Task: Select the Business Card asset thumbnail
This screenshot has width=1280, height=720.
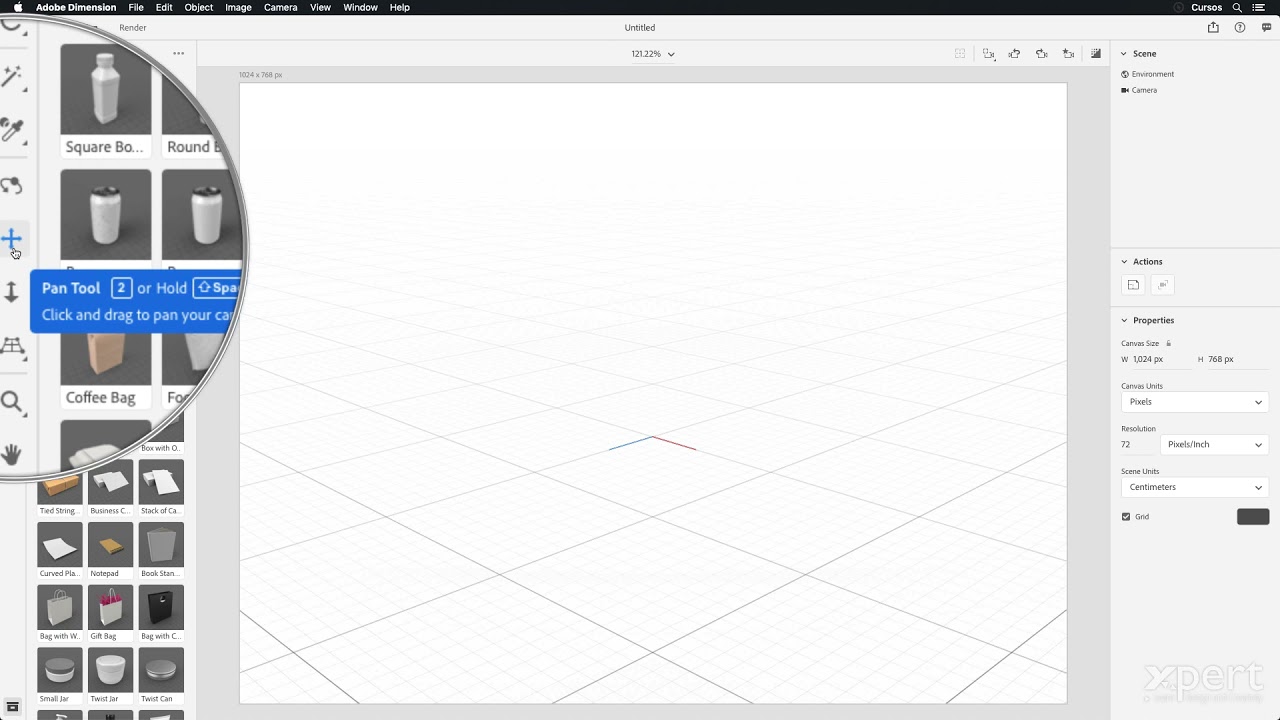Action: coord(111,482)
